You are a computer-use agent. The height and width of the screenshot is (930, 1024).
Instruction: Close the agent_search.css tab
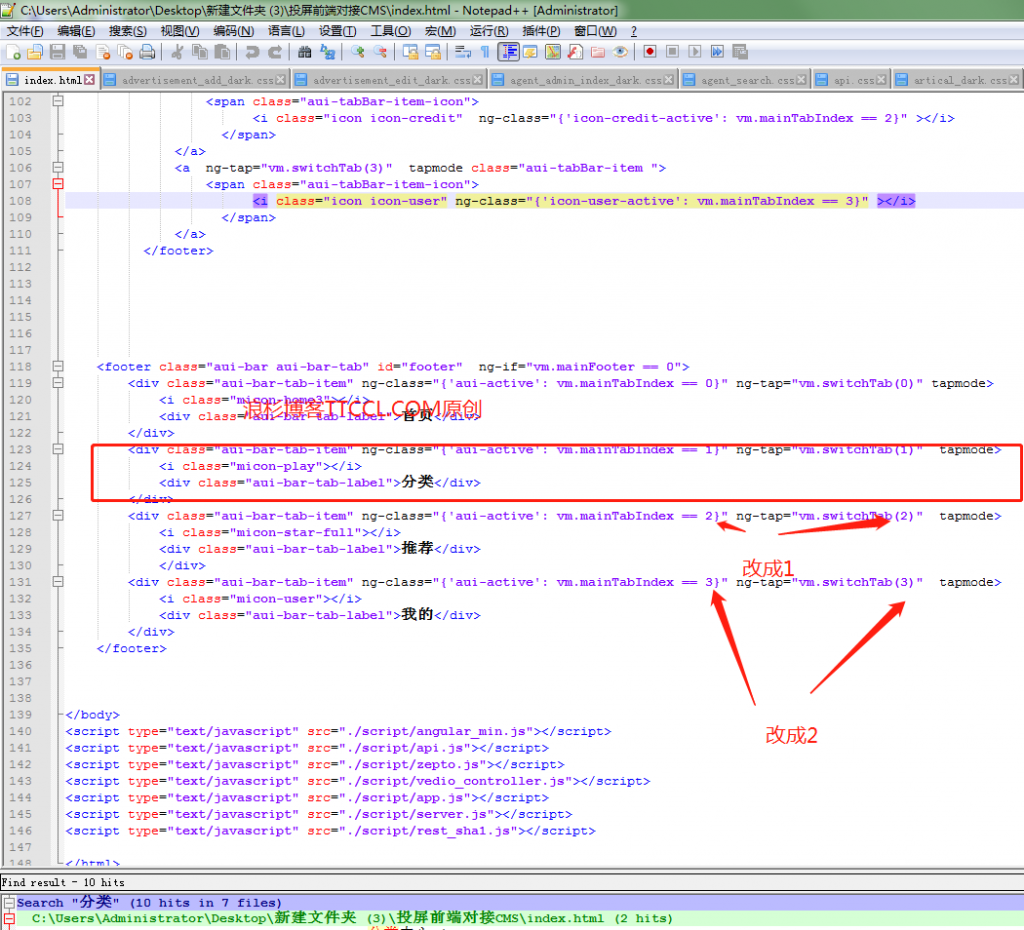point(801,80)
